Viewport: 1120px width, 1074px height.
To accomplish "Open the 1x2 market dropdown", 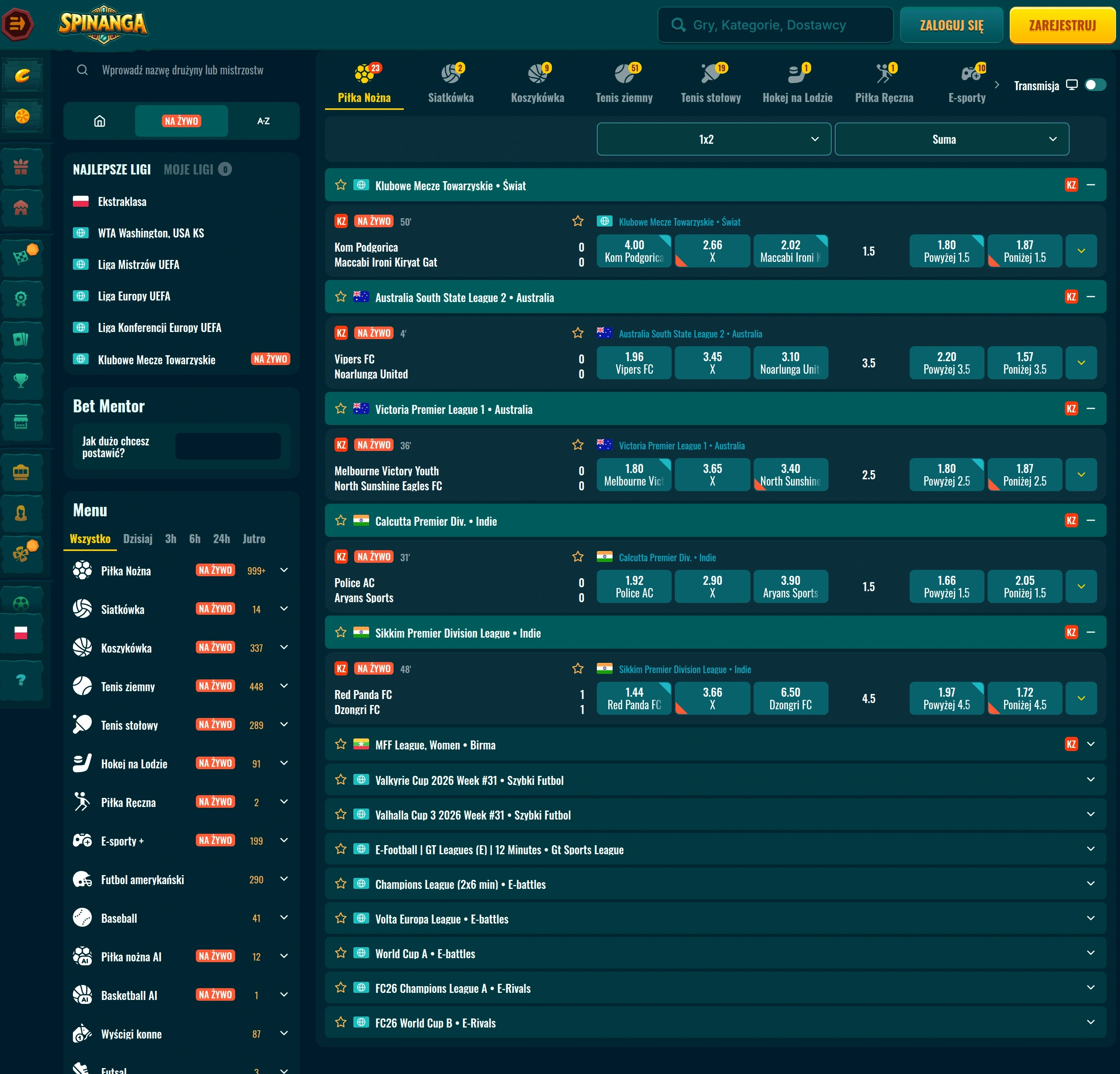I will (x=714, y=139).
